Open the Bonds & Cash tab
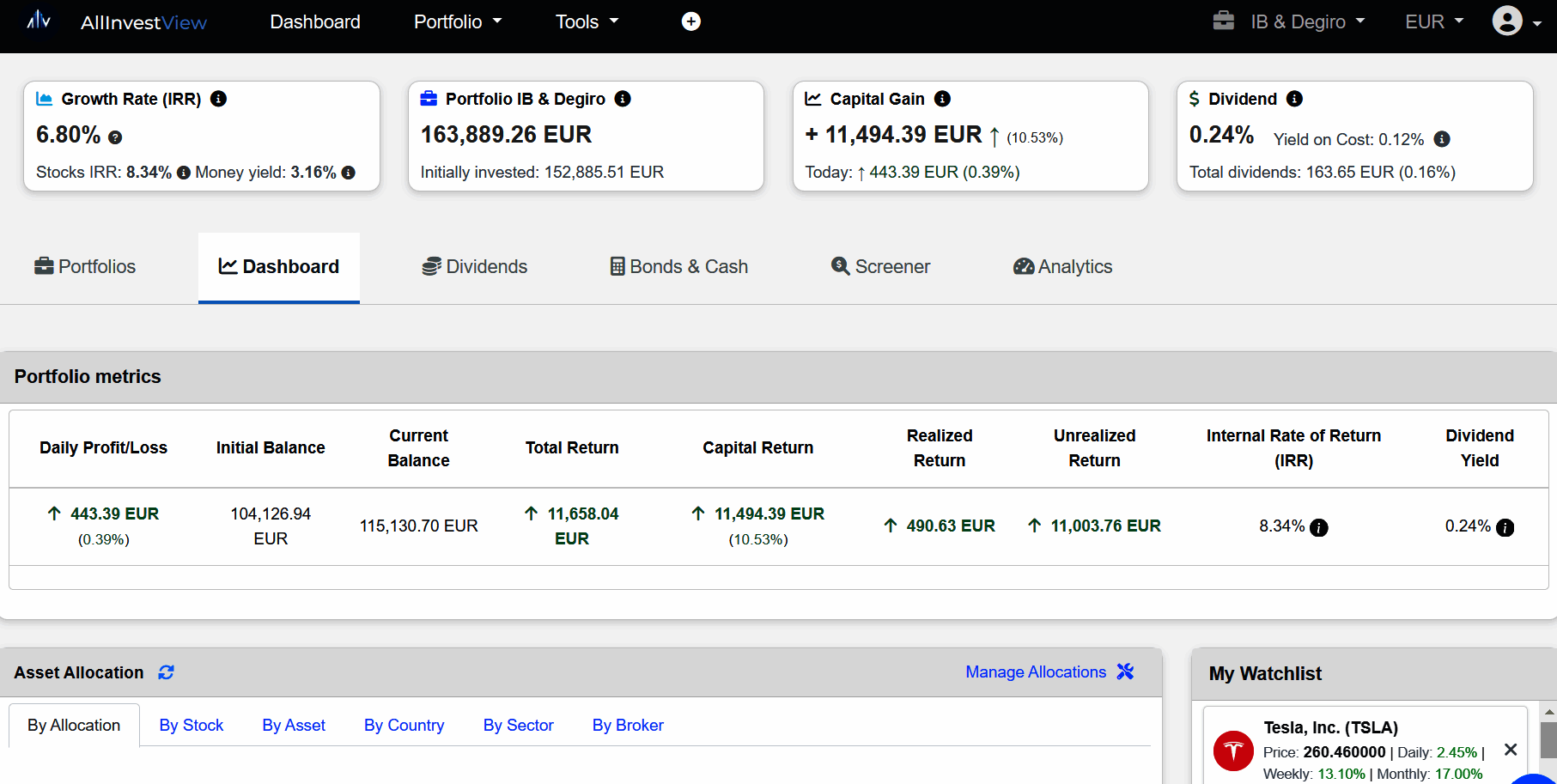The image size is (1557, 784). click(678, 267)
